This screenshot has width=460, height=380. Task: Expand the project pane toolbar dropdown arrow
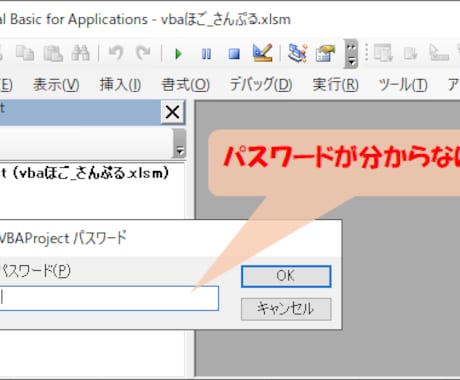(180, 144)
